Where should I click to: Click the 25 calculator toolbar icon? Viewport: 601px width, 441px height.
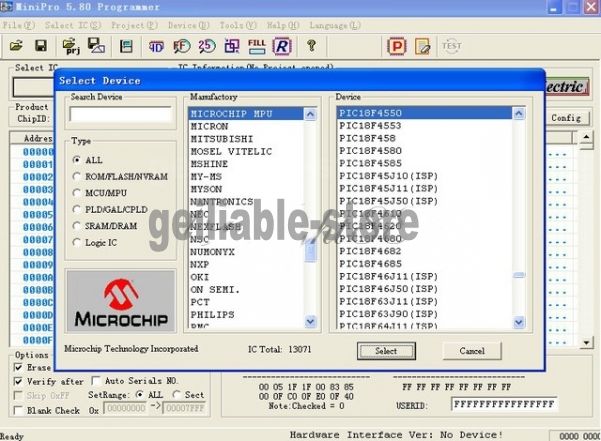(x=207, y=46)
